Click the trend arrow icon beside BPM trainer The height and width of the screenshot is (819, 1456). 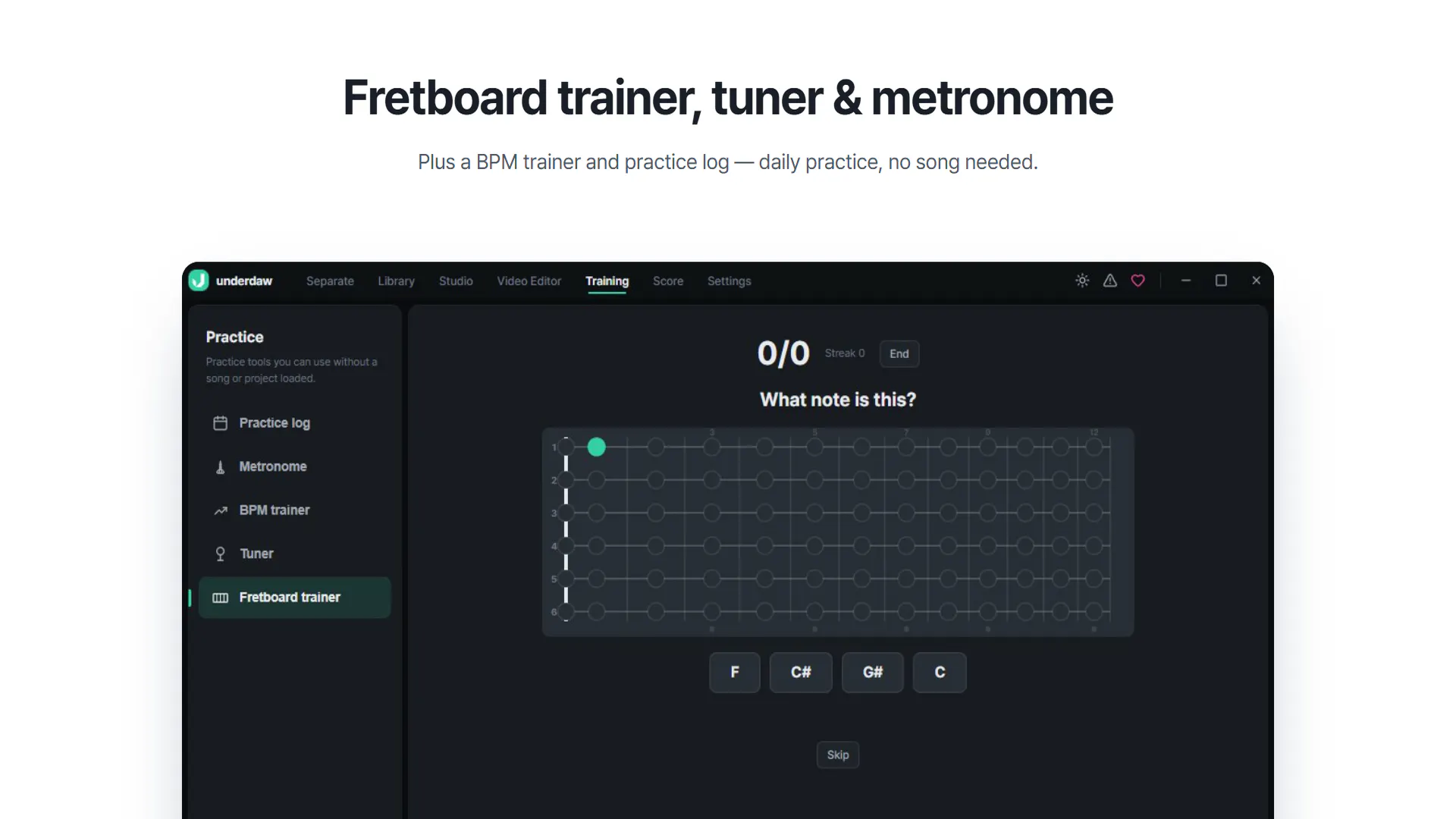point(220,510)
